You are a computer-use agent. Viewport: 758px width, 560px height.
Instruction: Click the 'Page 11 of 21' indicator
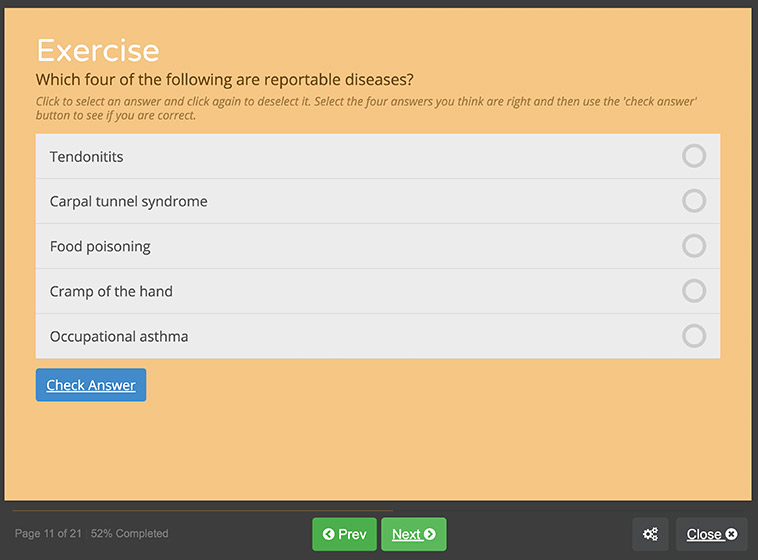(x=48, y=534)
